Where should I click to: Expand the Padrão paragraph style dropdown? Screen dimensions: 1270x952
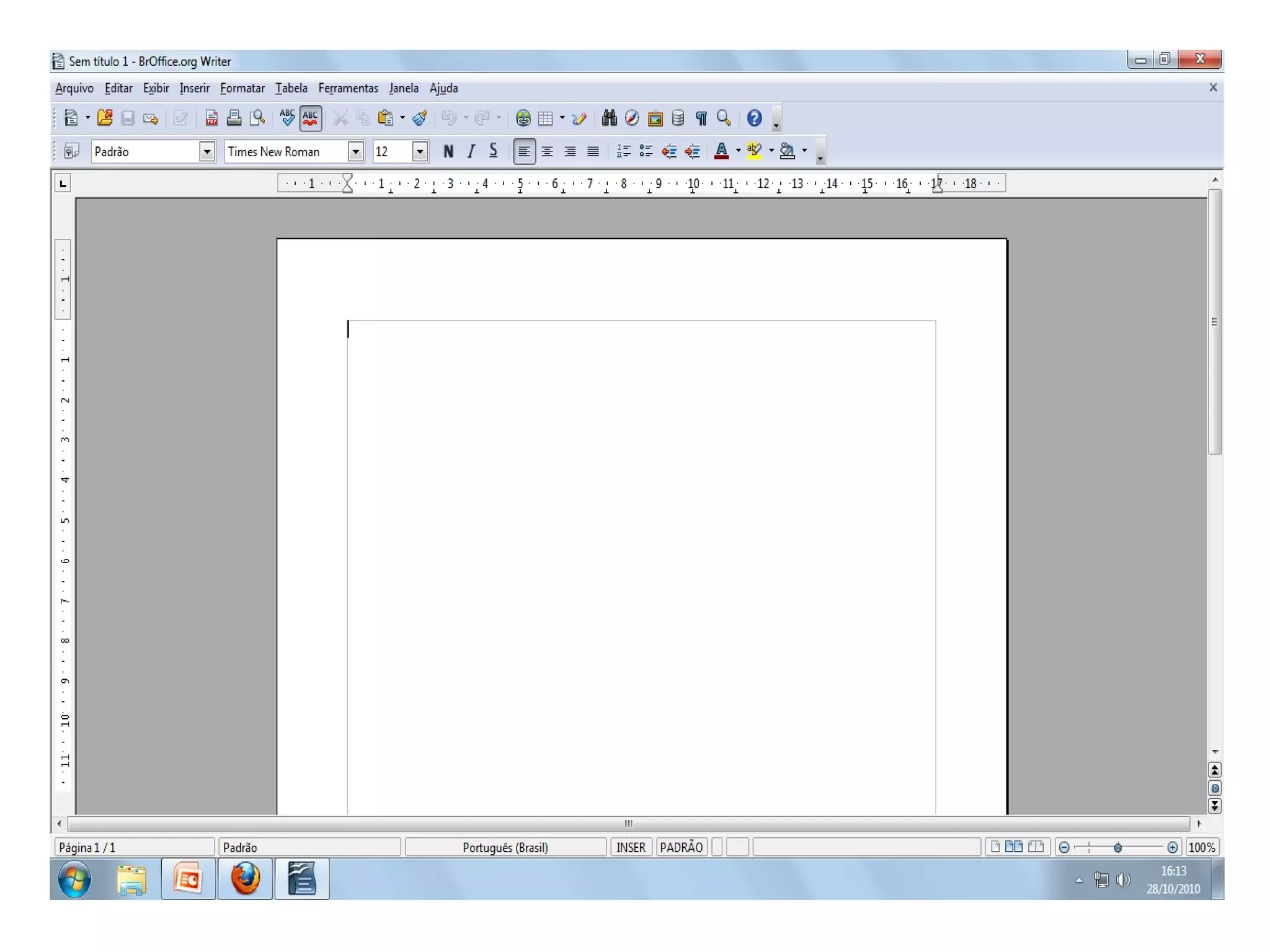click(x=206, y=151)
